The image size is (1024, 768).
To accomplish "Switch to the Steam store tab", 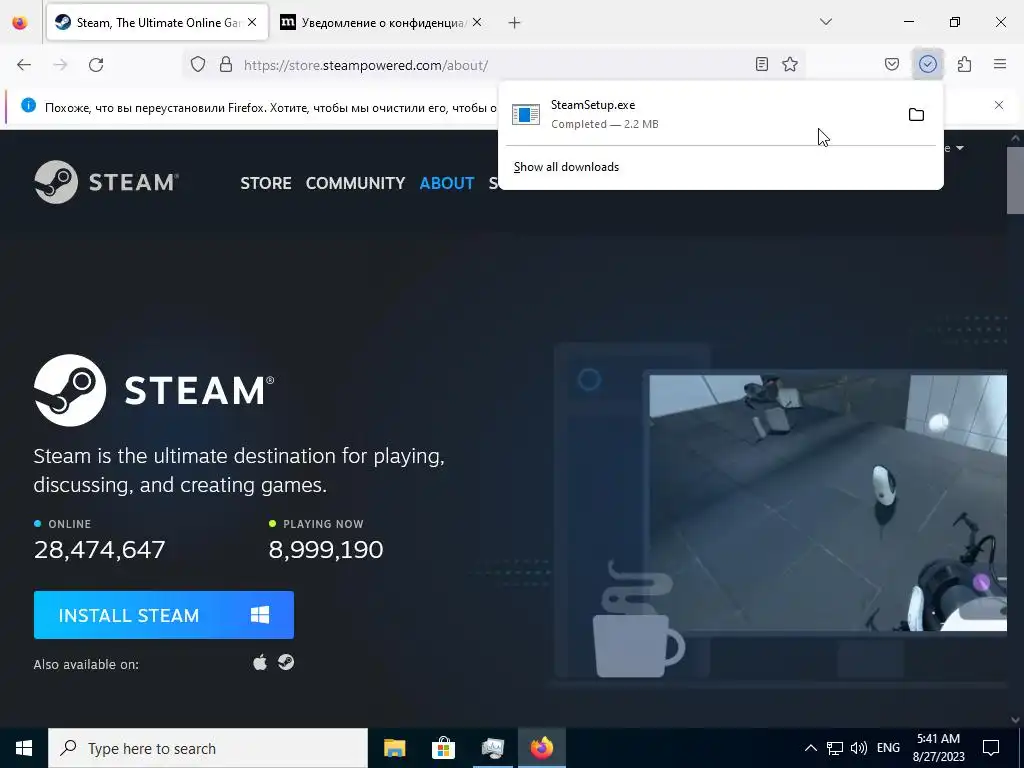I will 157,22.
